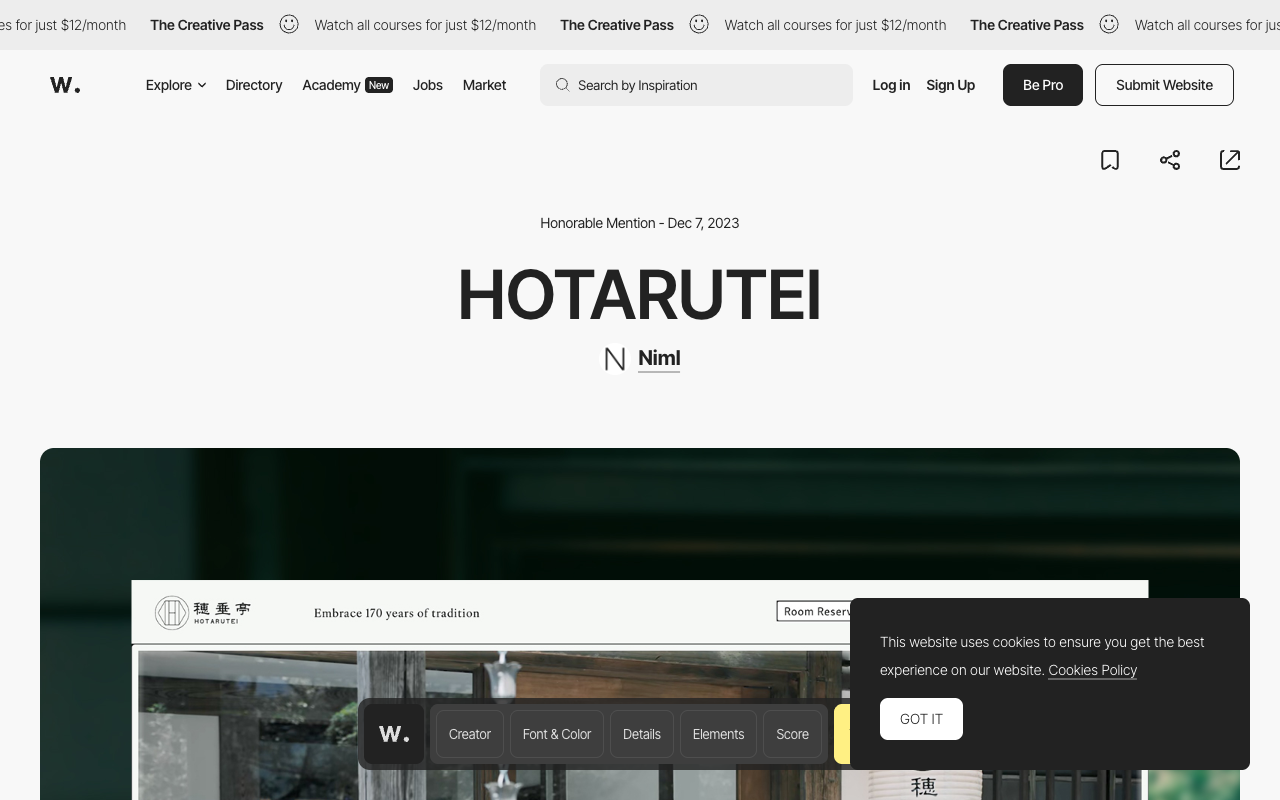Save site with the bookmark icon

tap(1110, 160)
